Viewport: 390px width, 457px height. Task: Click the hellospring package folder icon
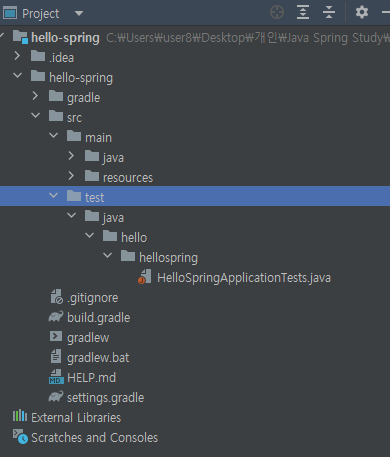click(x=128, y=256)
